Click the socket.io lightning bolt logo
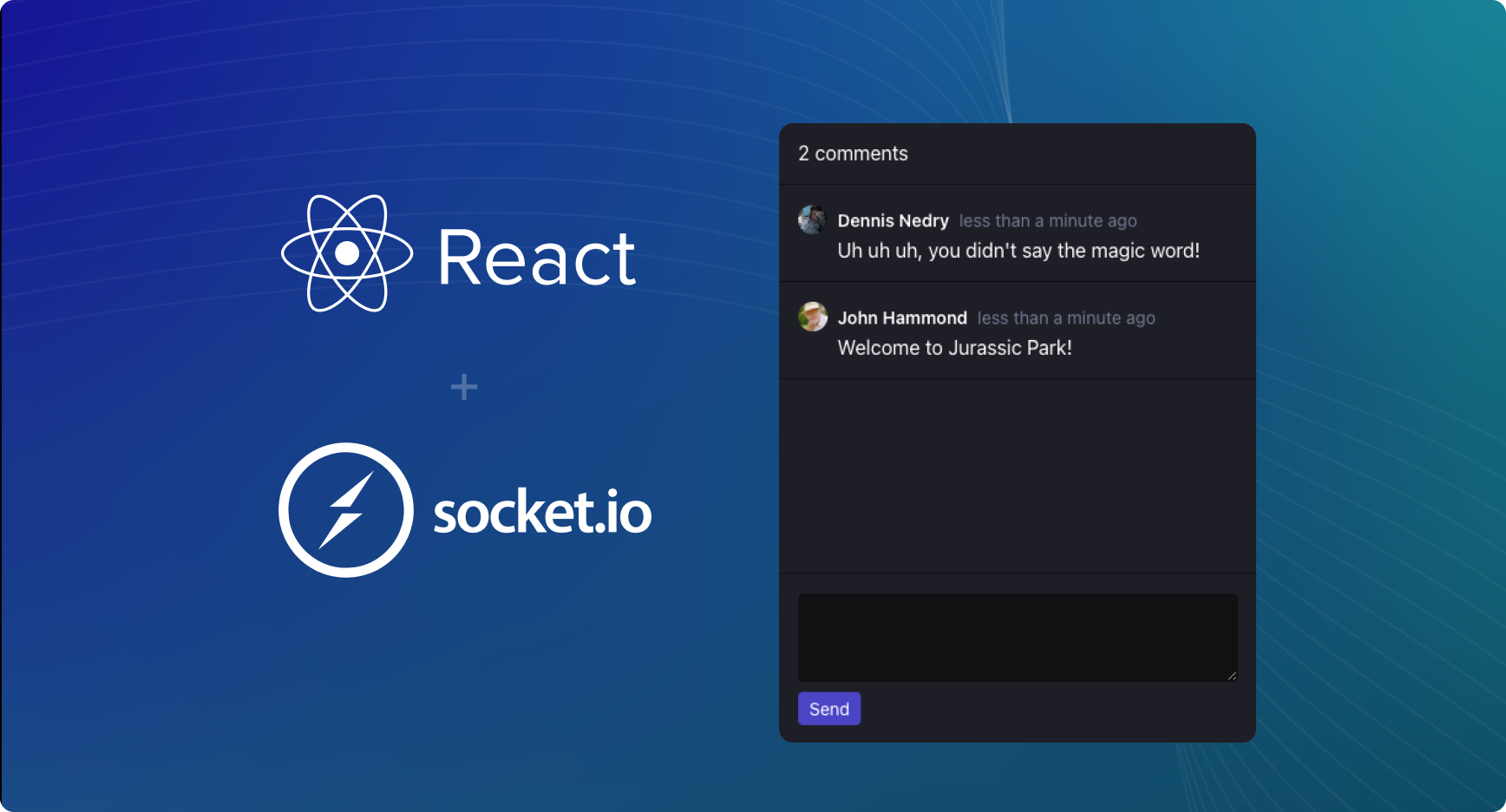This screenshot has width=1506, height=812. tap(346, 510)
